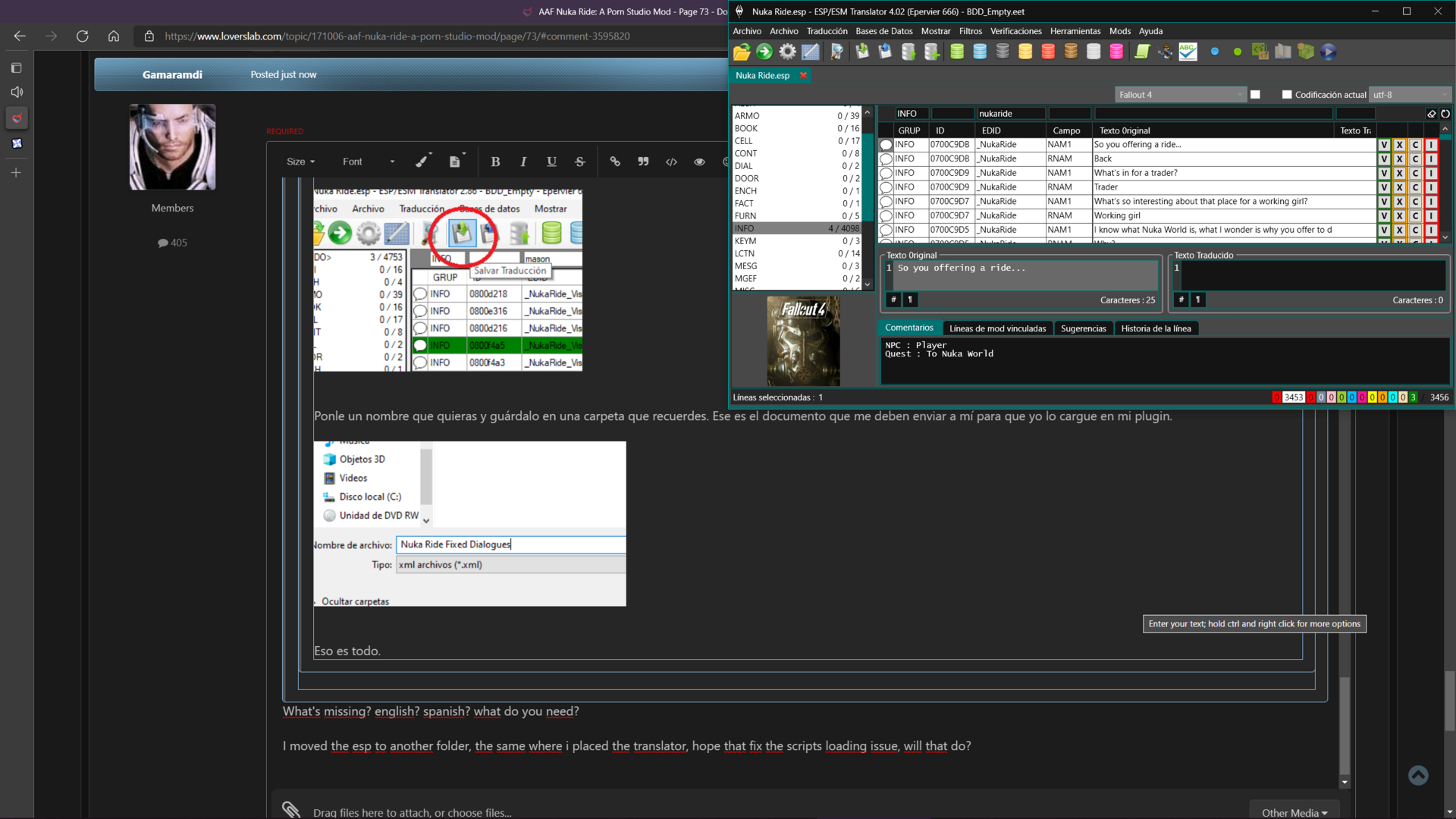Click the green arrow toolbar icon
This screenshot has height=819, width=1456.
pyautogui.click(x=764, y=52)
